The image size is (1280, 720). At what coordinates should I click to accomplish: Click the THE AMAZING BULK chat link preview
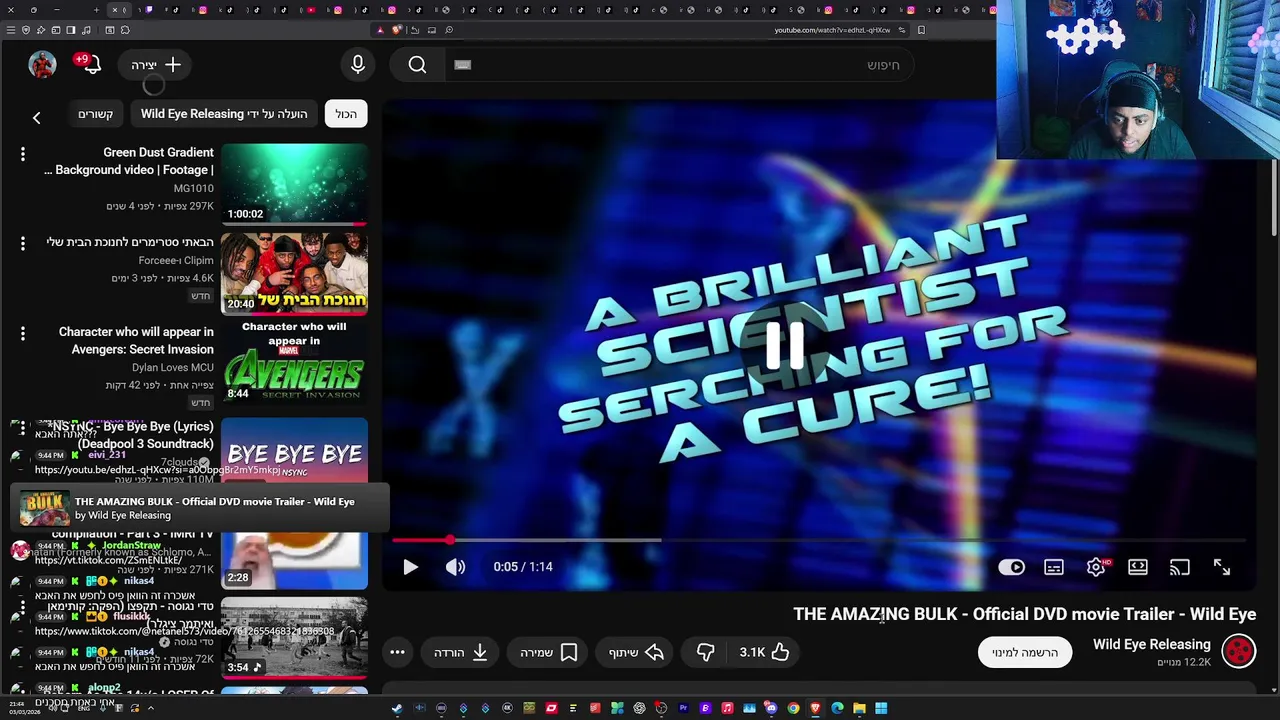[x=200, y=508]
